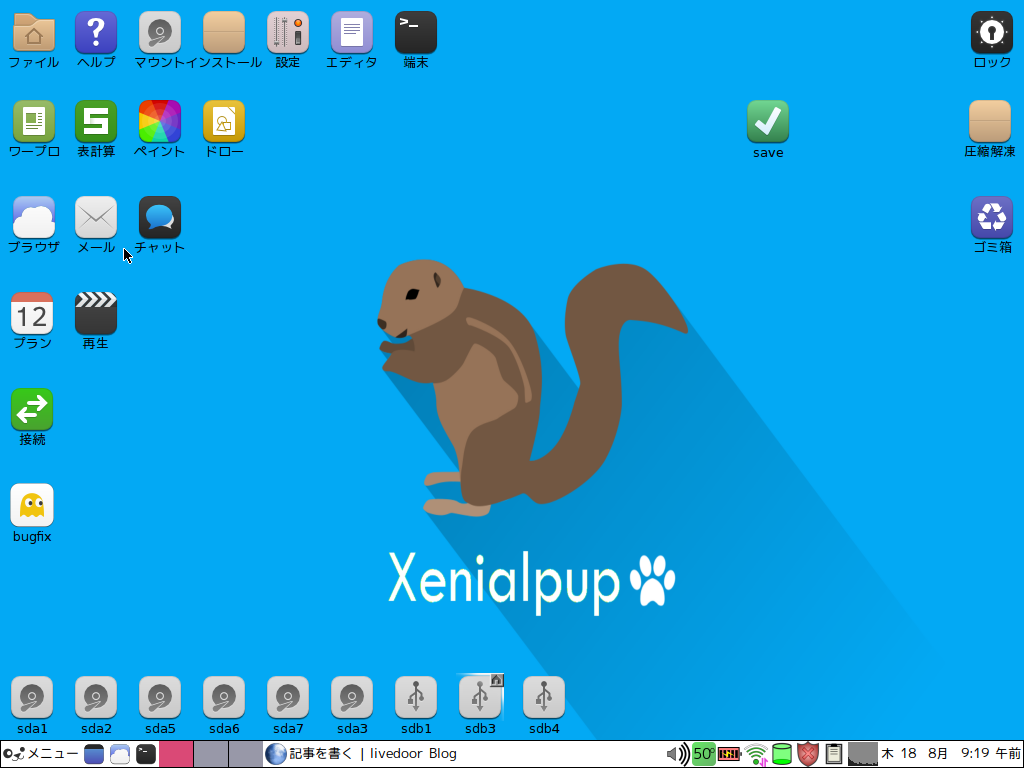Launch the 再生 media player clapperboard

(96, 313)
